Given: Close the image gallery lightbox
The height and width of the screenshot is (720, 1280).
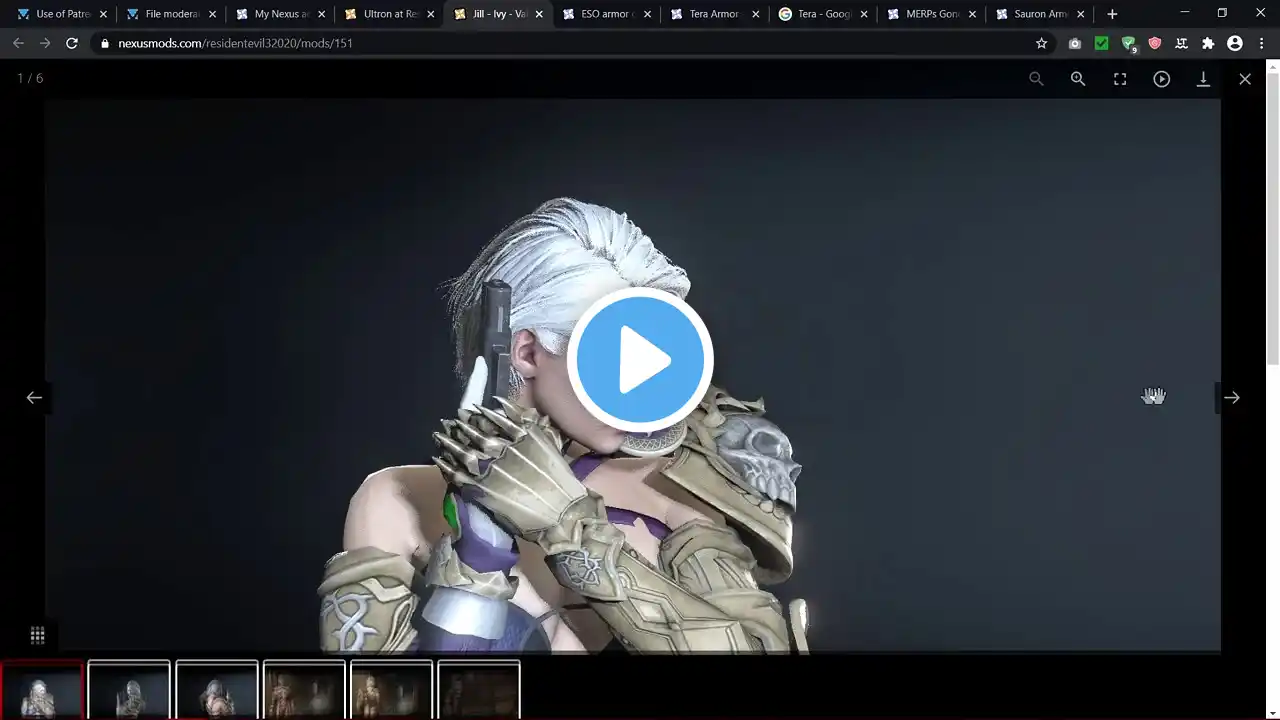Looking at the screenshot, I should 1245,79.
